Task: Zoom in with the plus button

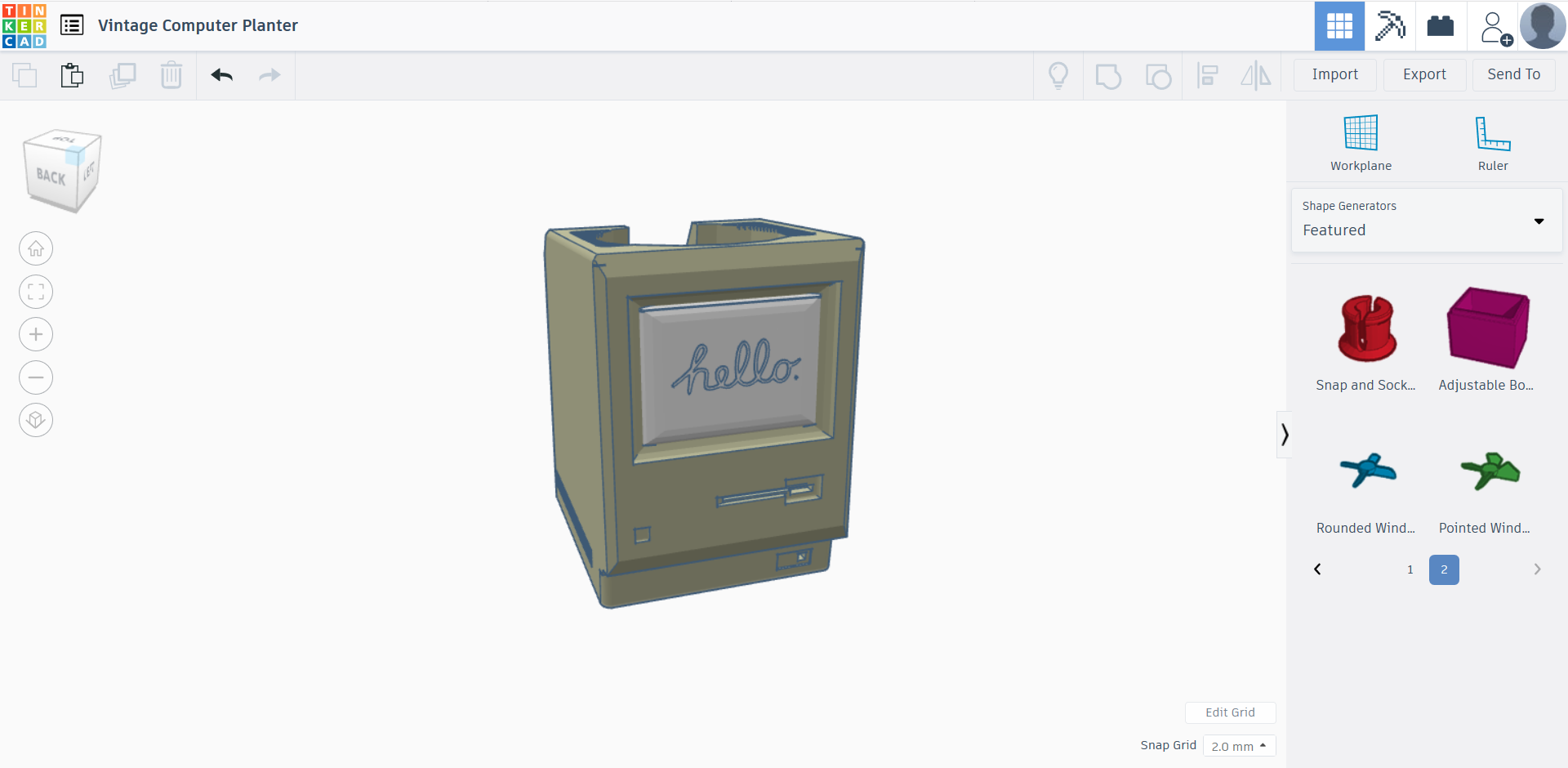Action: click(36, 334)
